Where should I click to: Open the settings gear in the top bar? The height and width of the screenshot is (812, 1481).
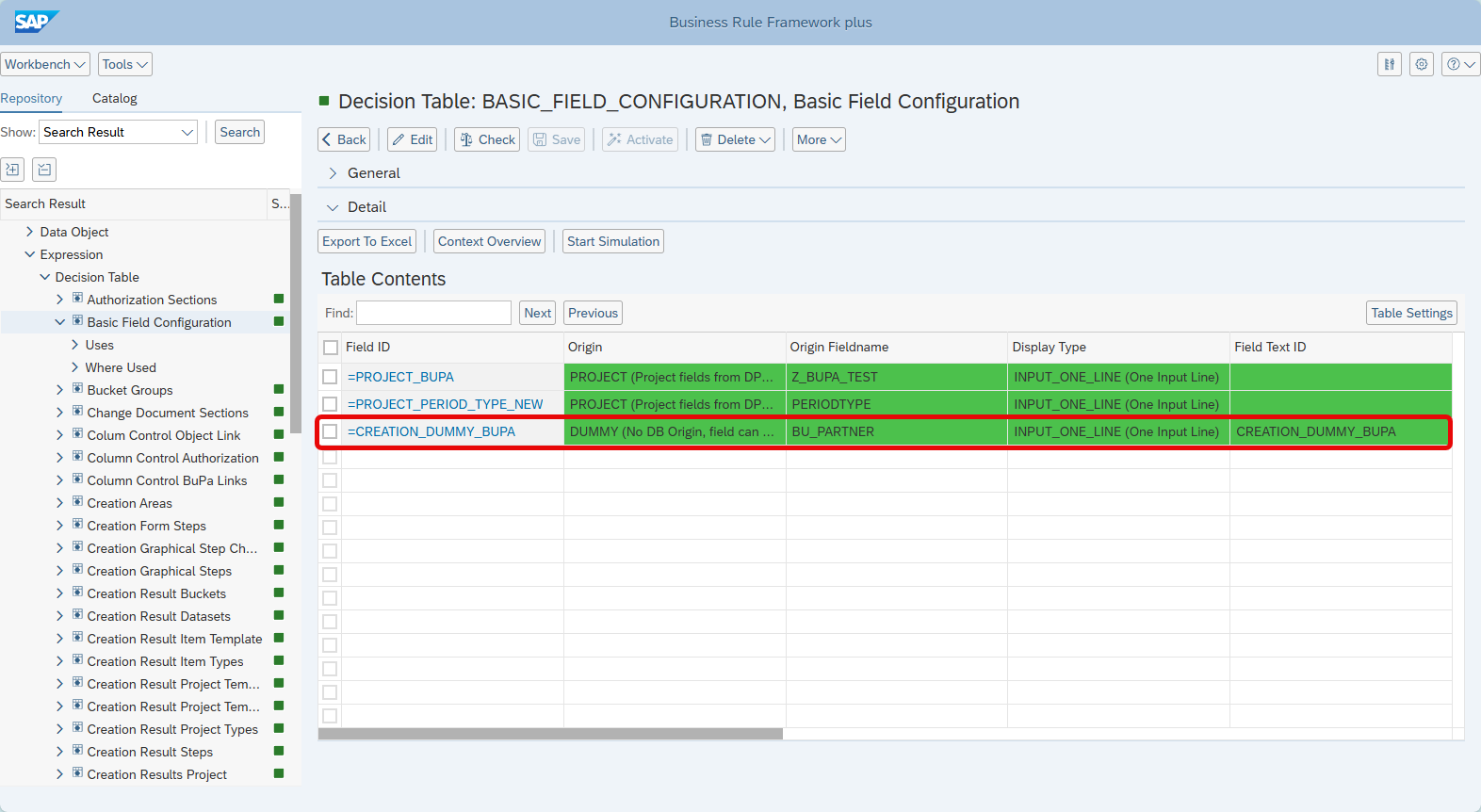1422,64
